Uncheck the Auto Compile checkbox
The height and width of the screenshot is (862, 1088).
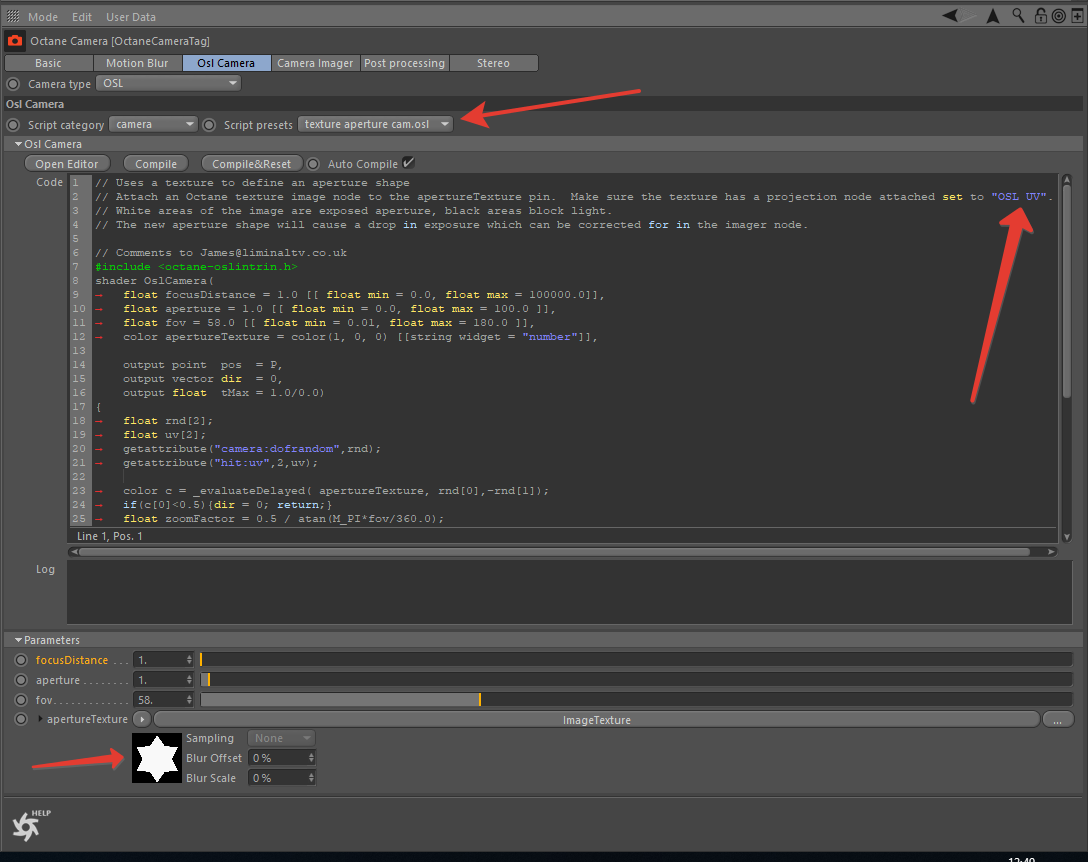(x=409, y=163)
